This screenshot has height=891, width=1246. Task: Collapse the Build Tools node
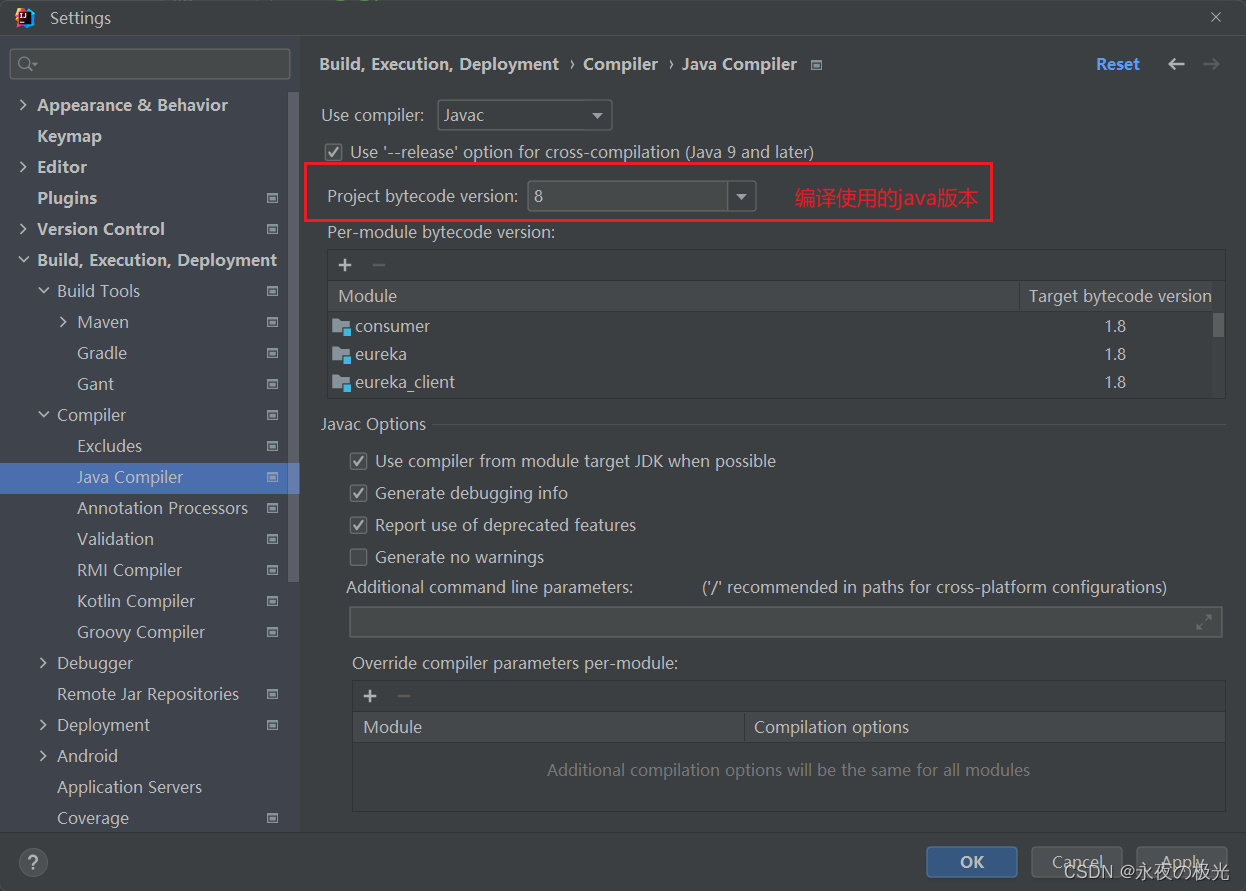click(43, 291)
